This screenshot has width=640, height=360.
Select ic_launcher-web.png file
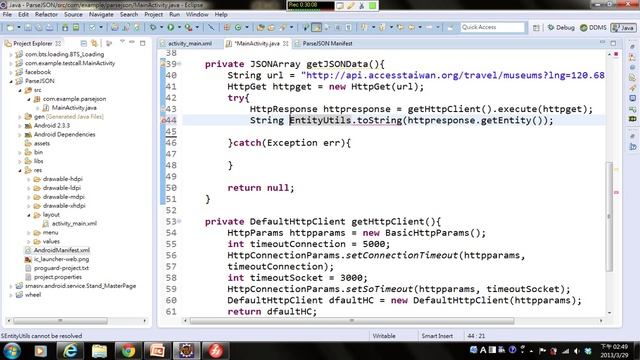click(61, 259)
